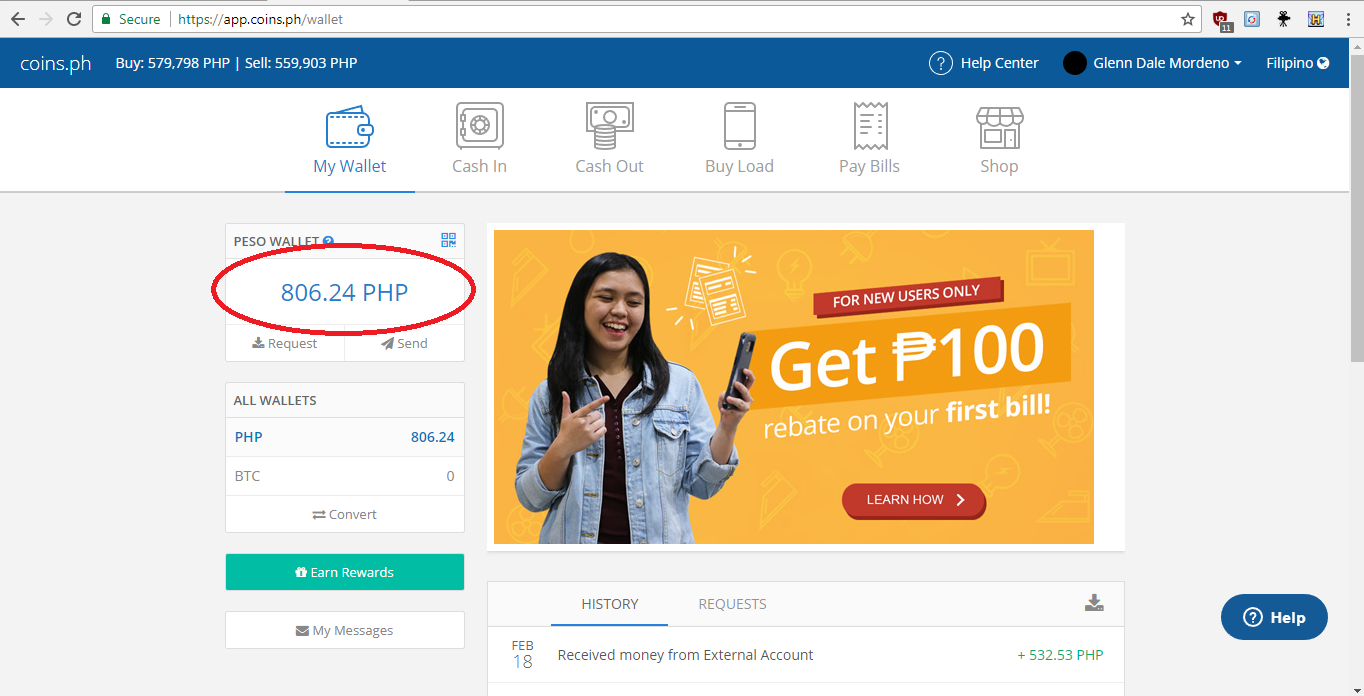The width and height of the screenshot is (1364, 696).
Task: Click the Learn How banner button
Action: [x=913, y=500]
